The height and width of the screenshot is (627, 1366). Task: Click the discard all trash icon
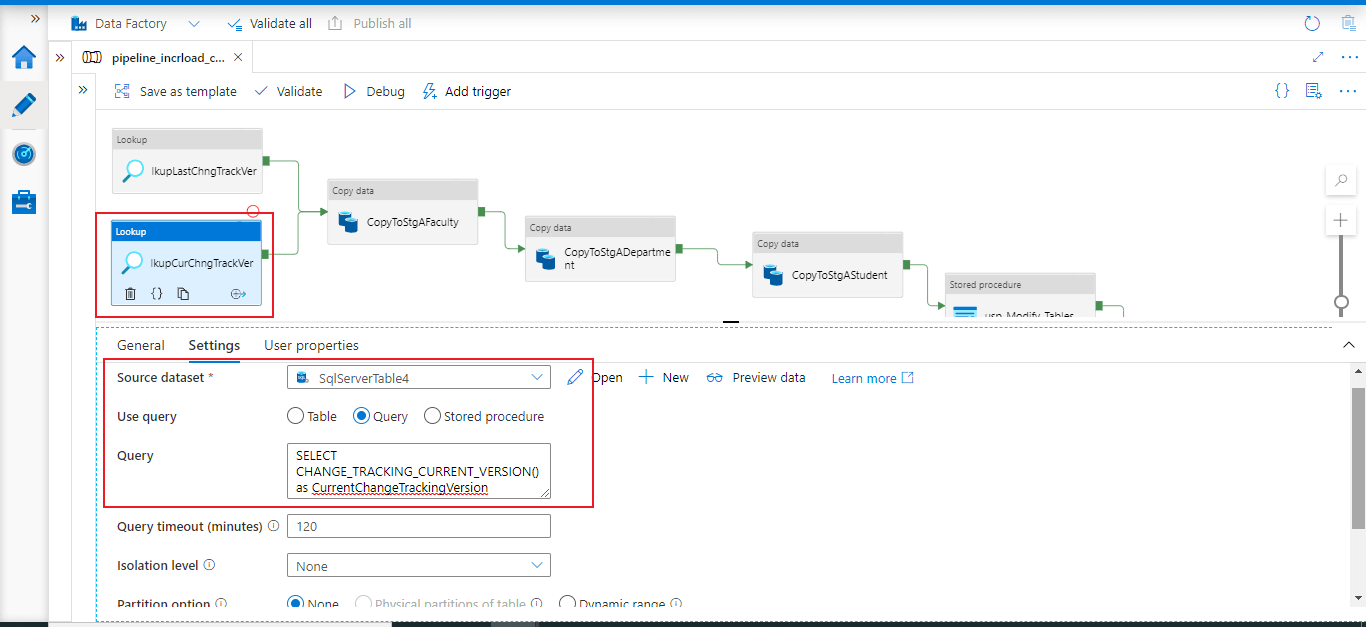click(x=1348, y=23)
